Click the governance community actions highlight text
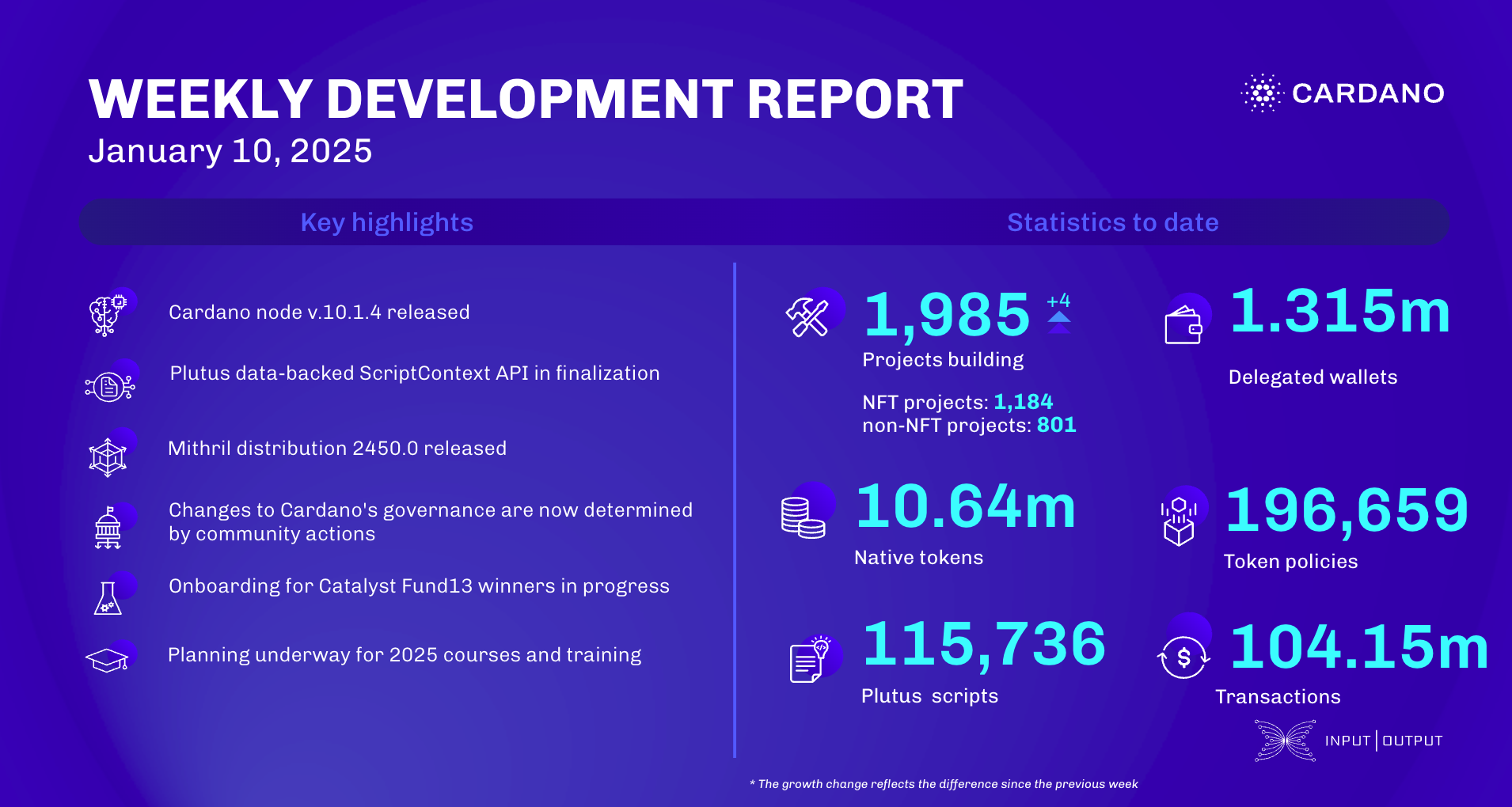Viewport: 1512px width, 807px height. [431, 522]
